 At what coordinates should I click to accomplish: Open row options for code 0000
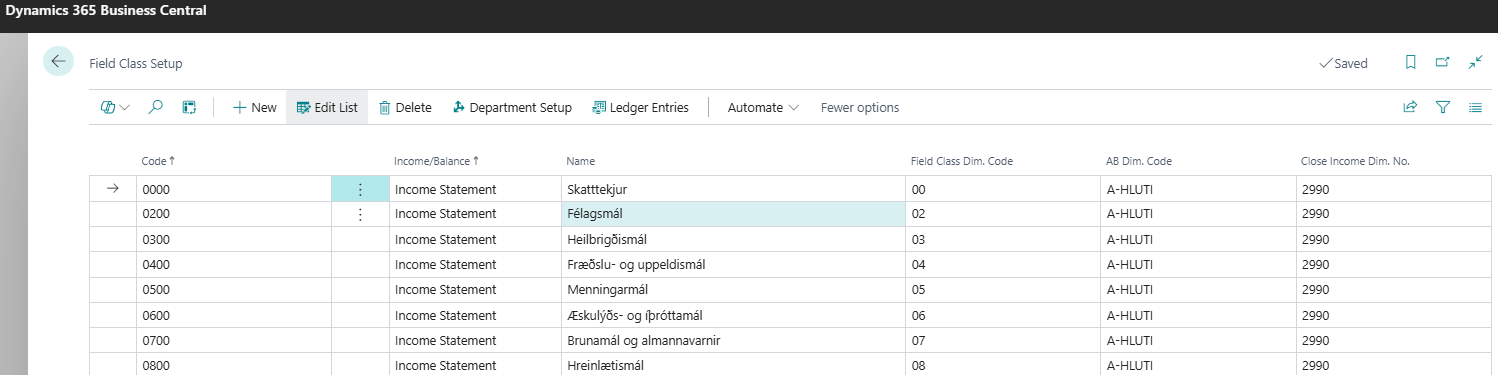(x=360, y=189)
